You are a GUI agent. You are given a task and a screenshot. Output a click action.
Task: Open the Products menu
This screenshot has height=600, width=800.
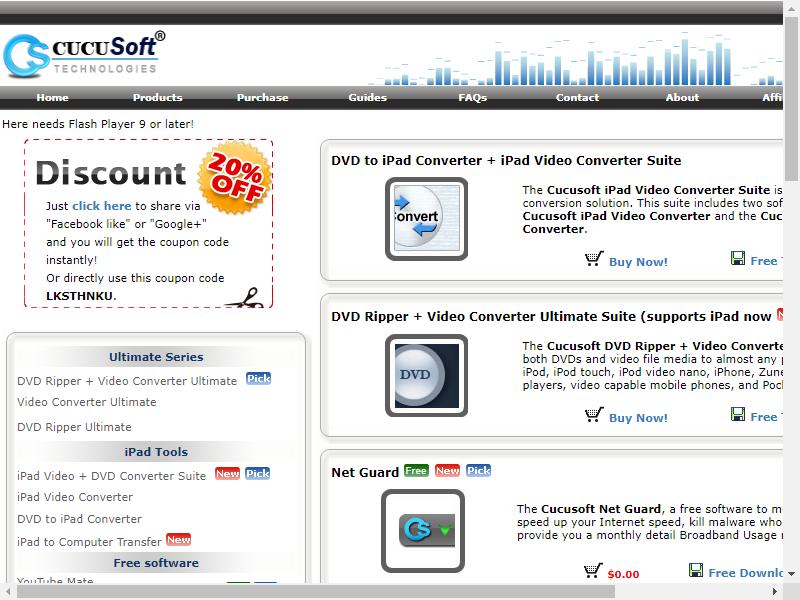coord(158,97)
